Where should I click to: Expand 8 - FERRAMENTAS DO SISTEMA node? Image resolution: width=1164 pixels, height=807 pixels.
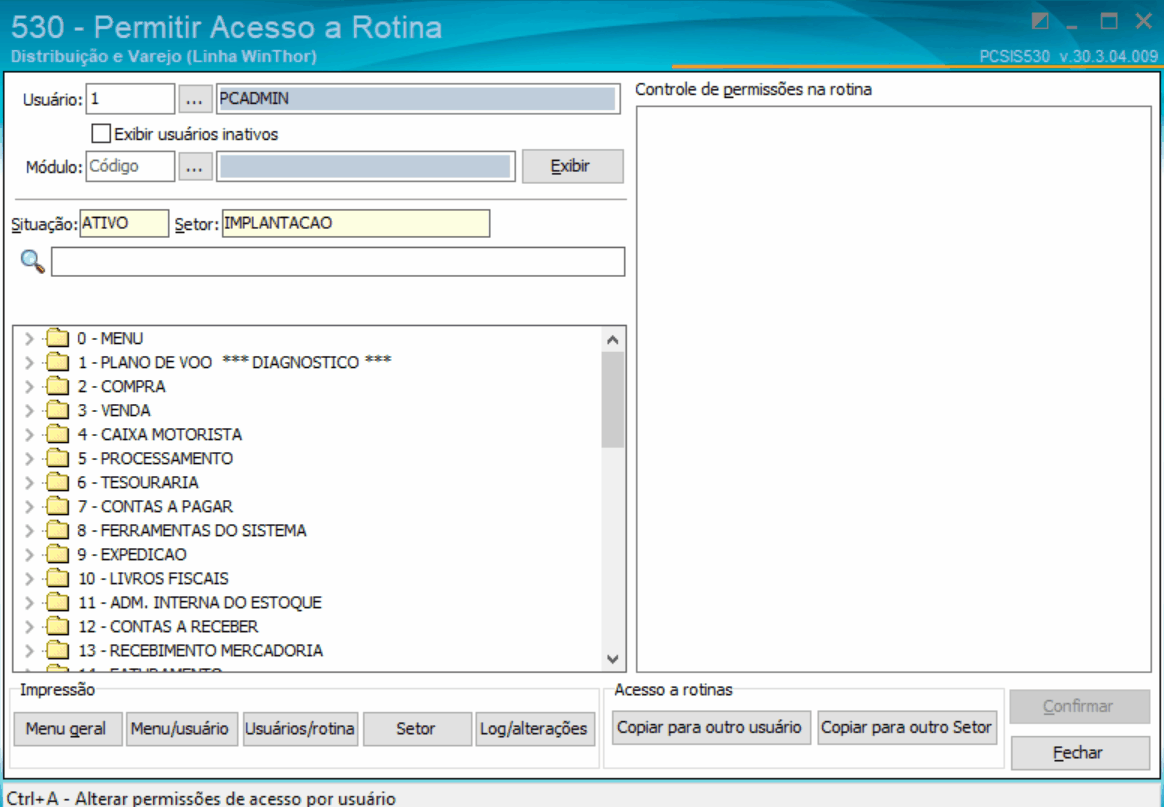pyautogui.click(x=28, y=531)
